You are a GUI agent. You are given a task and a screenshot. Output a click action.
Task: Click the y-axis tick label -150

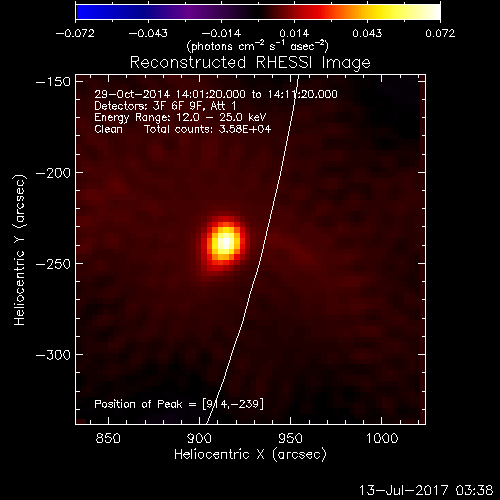click(53, 82)
